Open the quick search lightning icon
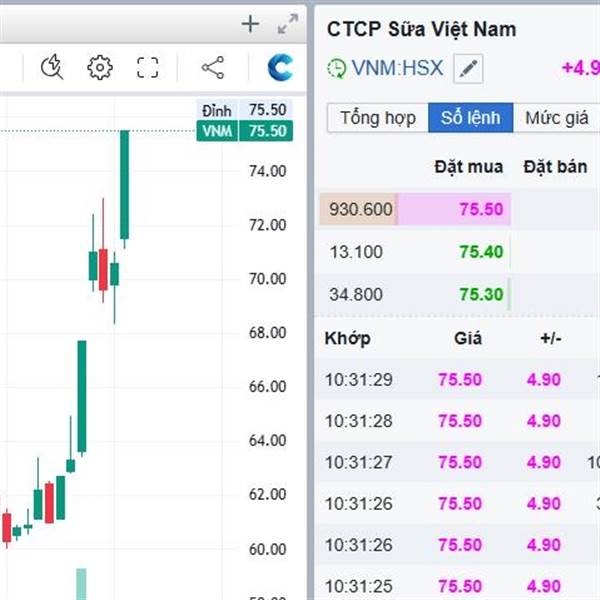Image resolution: width=600 pixels, height=600 pixels. click(52, 68)
